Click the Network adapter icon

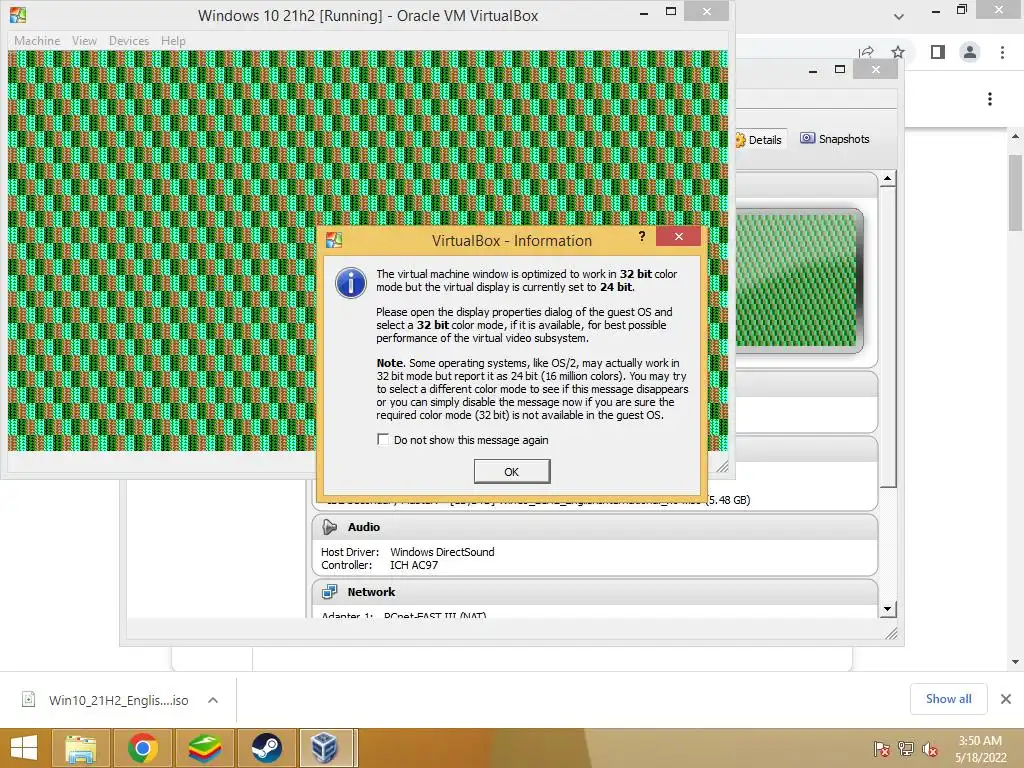point(329,592)
